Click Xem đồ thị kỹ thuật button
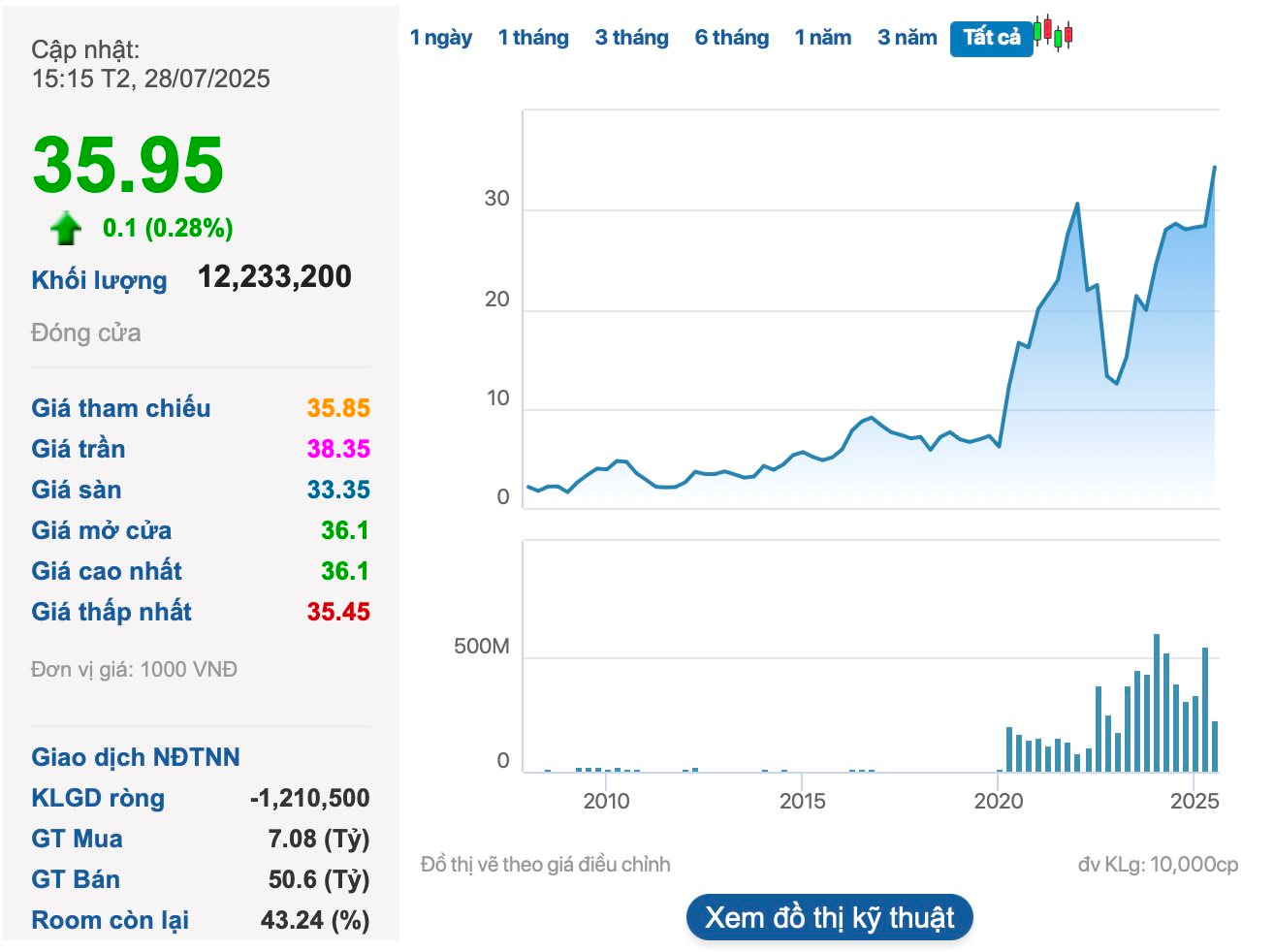The height and width of the screenshot is (952, 1274). [829, 917]
